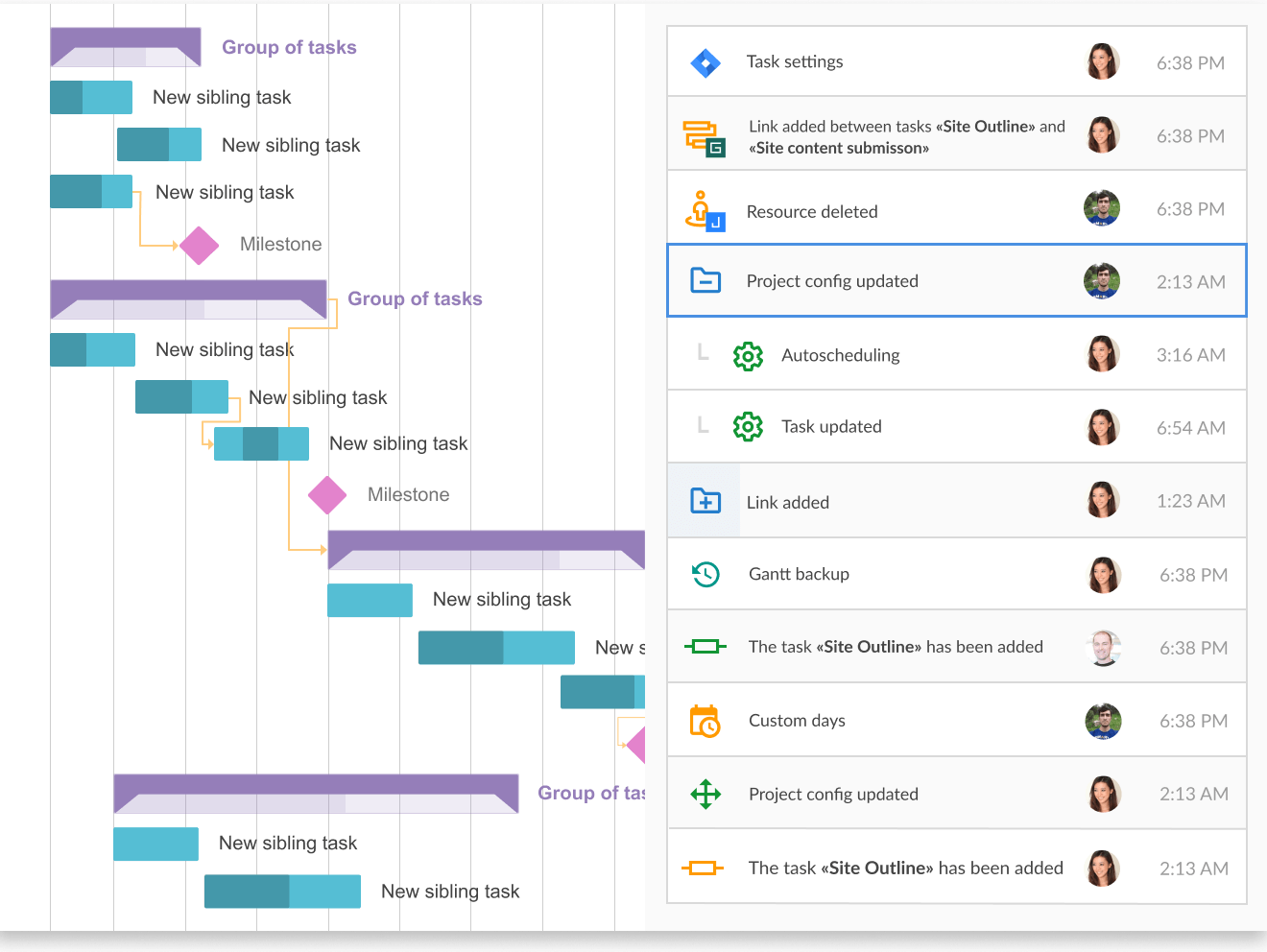Select the Link added between tasks entry text
The image size is (1267, 952).
point(907,137)
